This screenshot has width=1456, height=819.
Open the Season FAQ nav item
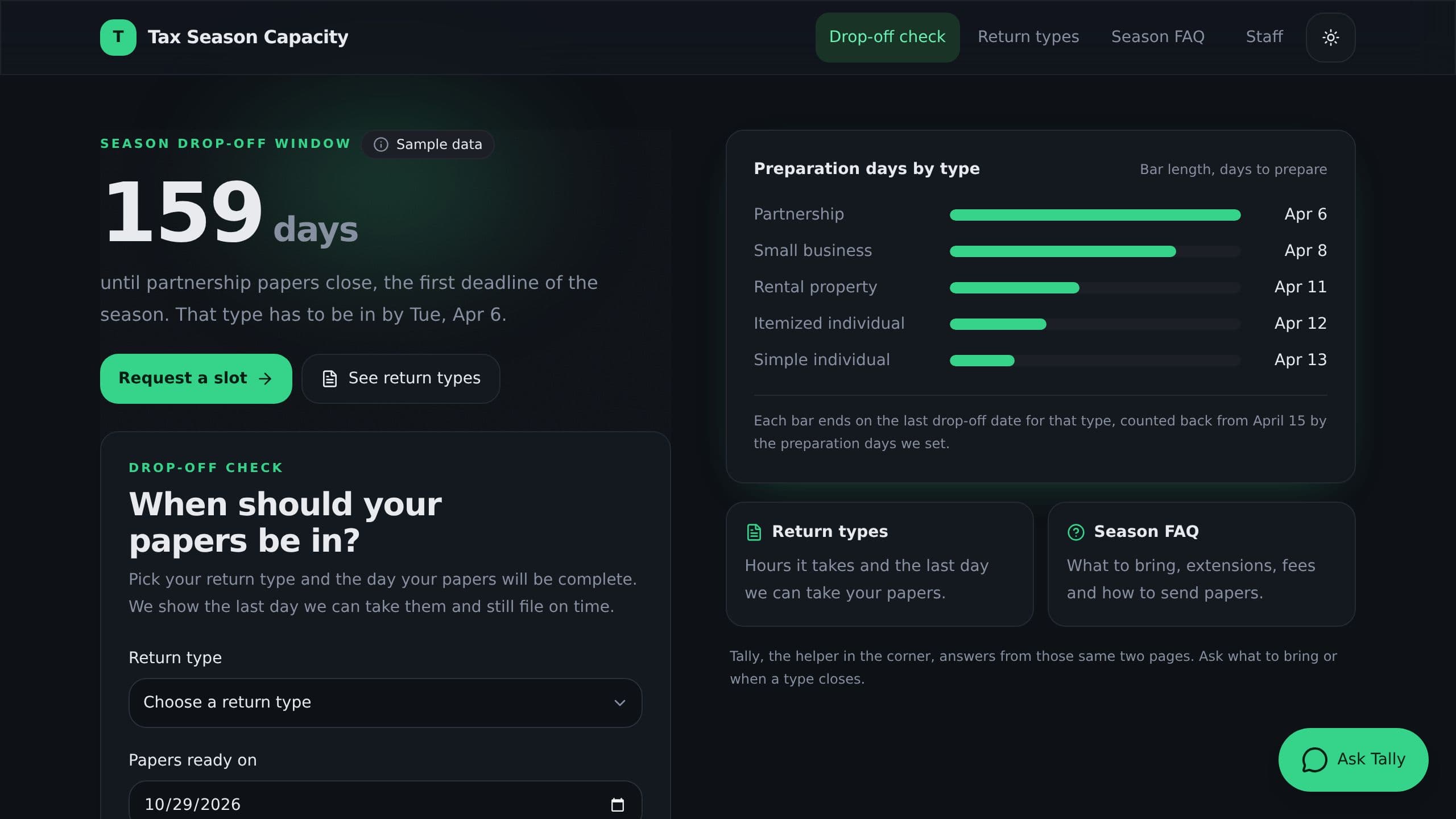pos(1157,38)
